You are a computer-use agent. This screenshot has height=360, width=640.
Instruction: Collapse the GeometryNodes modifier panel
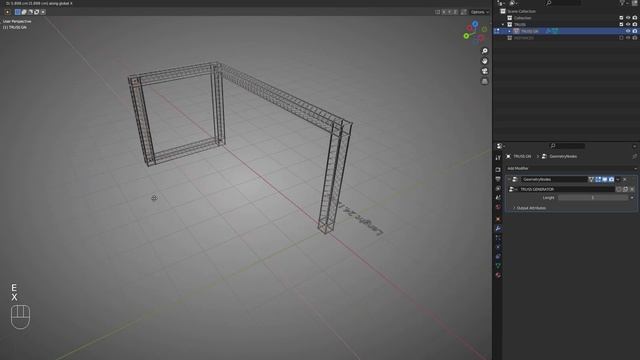[x=509, y=179]
